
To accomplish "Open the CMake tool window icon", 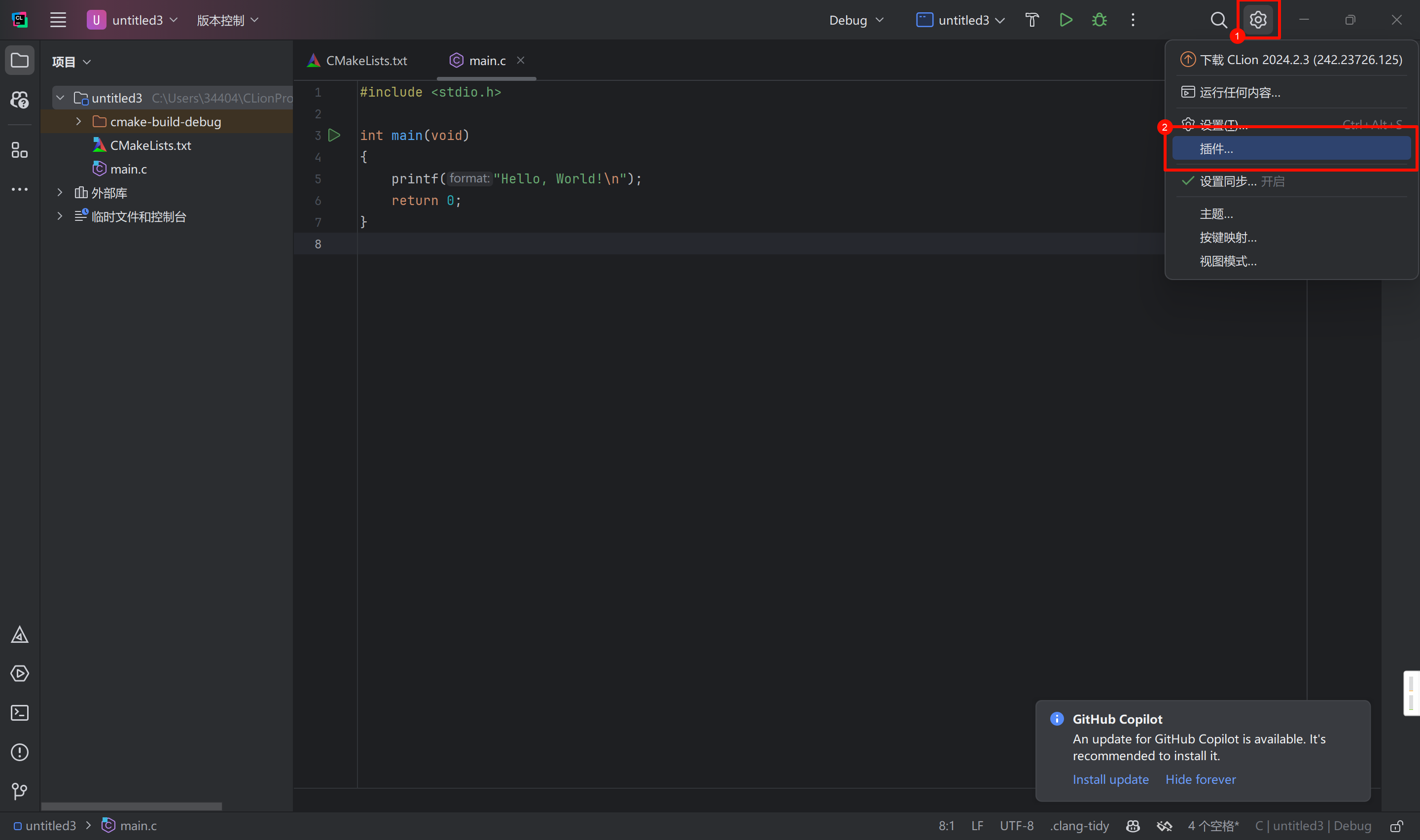I will click(x=20, y=634).
